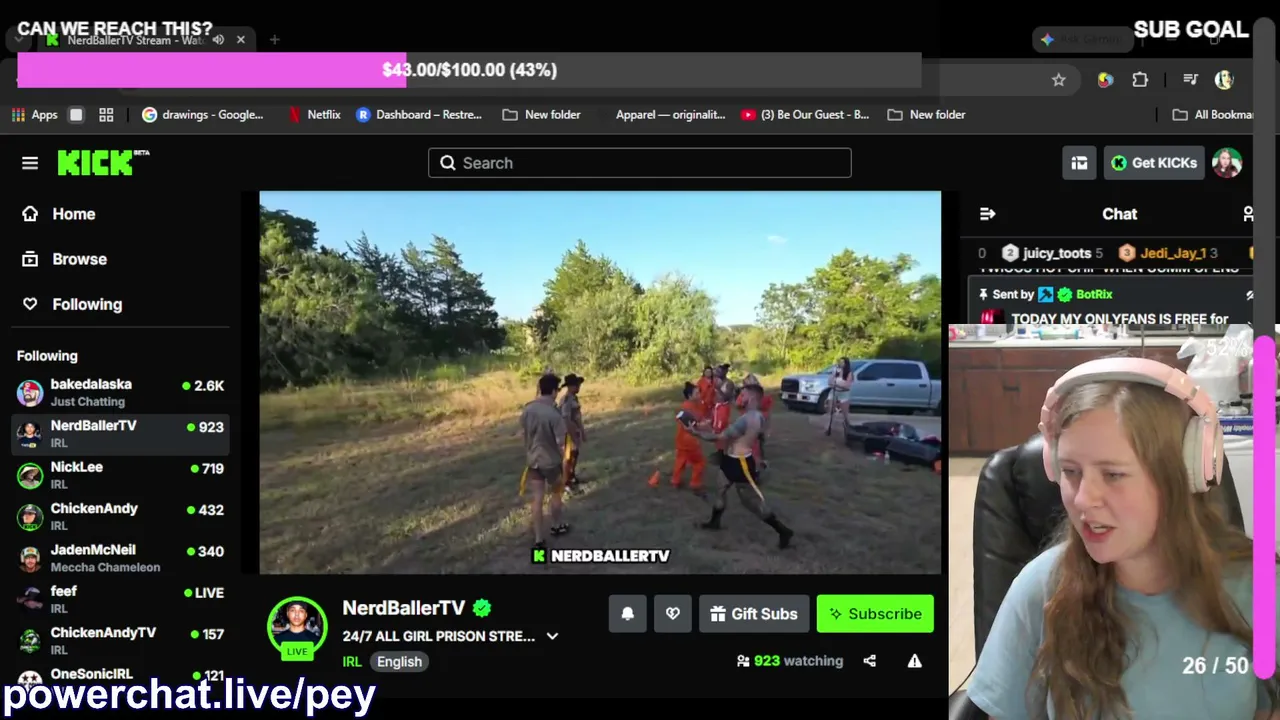The width and height of the screenshot is (1280, 720).
Task: Select feef in the Following list
Action: [120, 599]
